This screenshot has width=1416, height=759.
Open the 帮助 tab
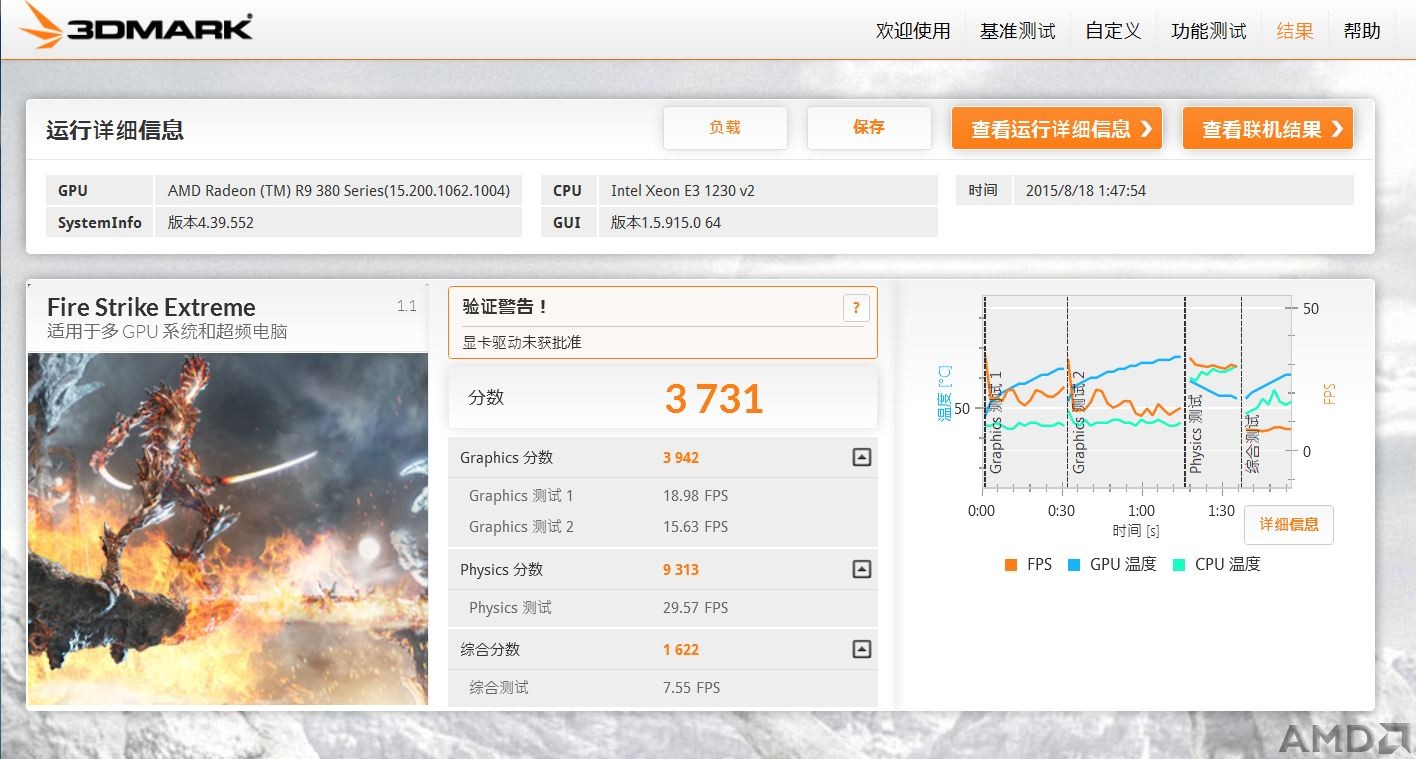[x=1362, y=31]
